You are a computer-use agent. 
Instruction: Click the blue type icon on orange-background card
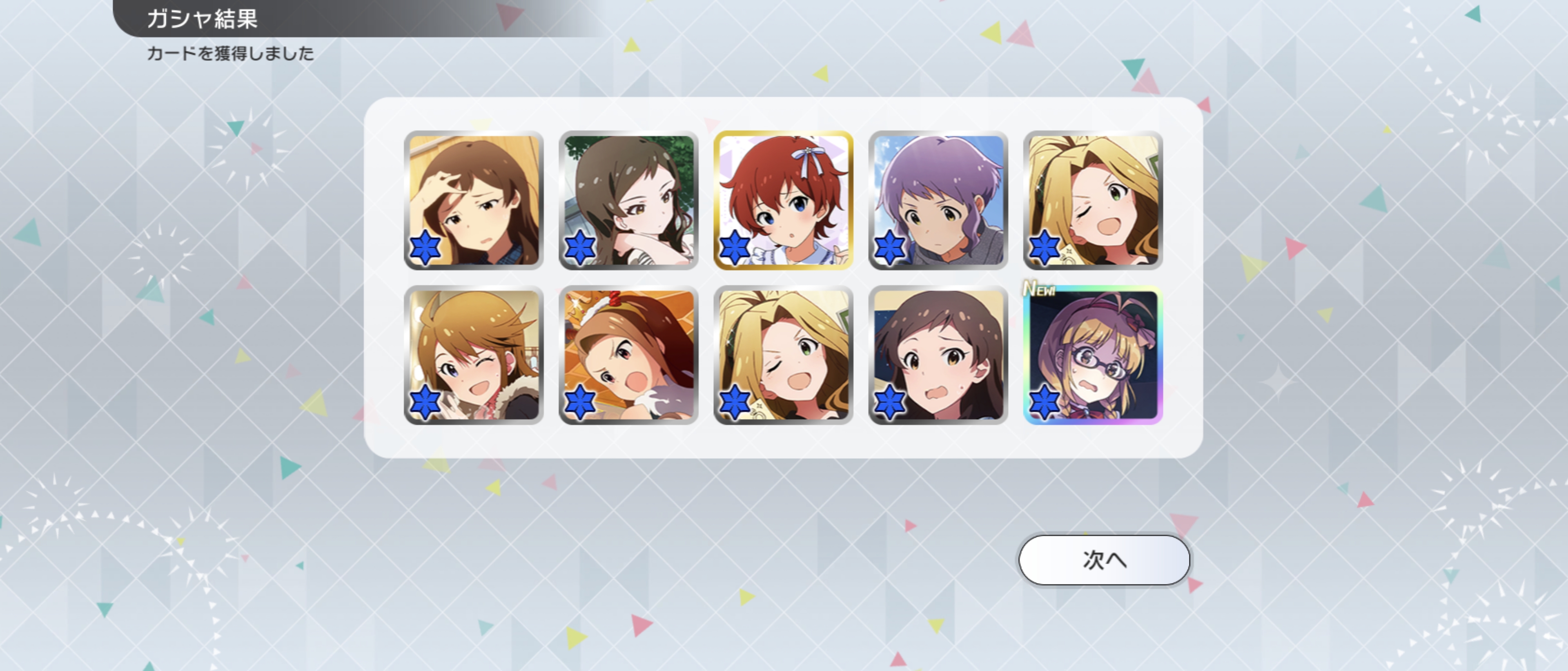click(580, 402)
